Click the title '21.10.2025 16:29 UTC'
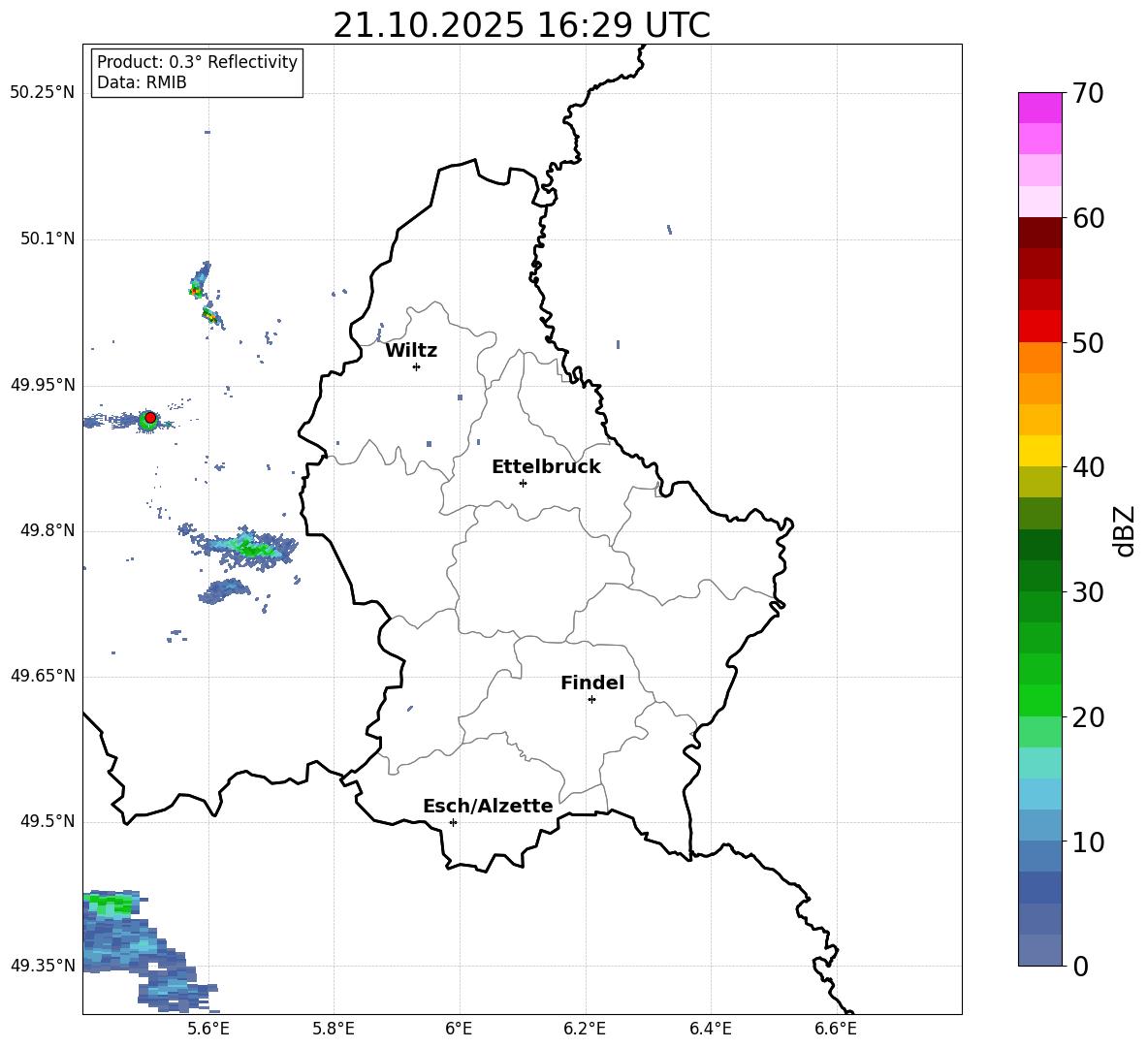This screenshot has height=1048, width=1148. coord(522,25)
